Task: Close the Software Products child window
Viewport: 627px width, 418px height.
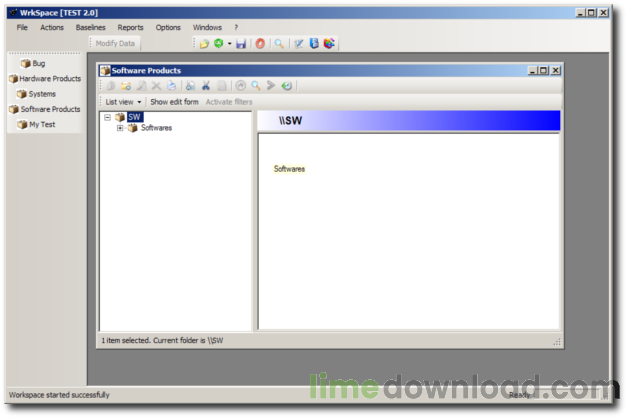Action: coord(555,71)
